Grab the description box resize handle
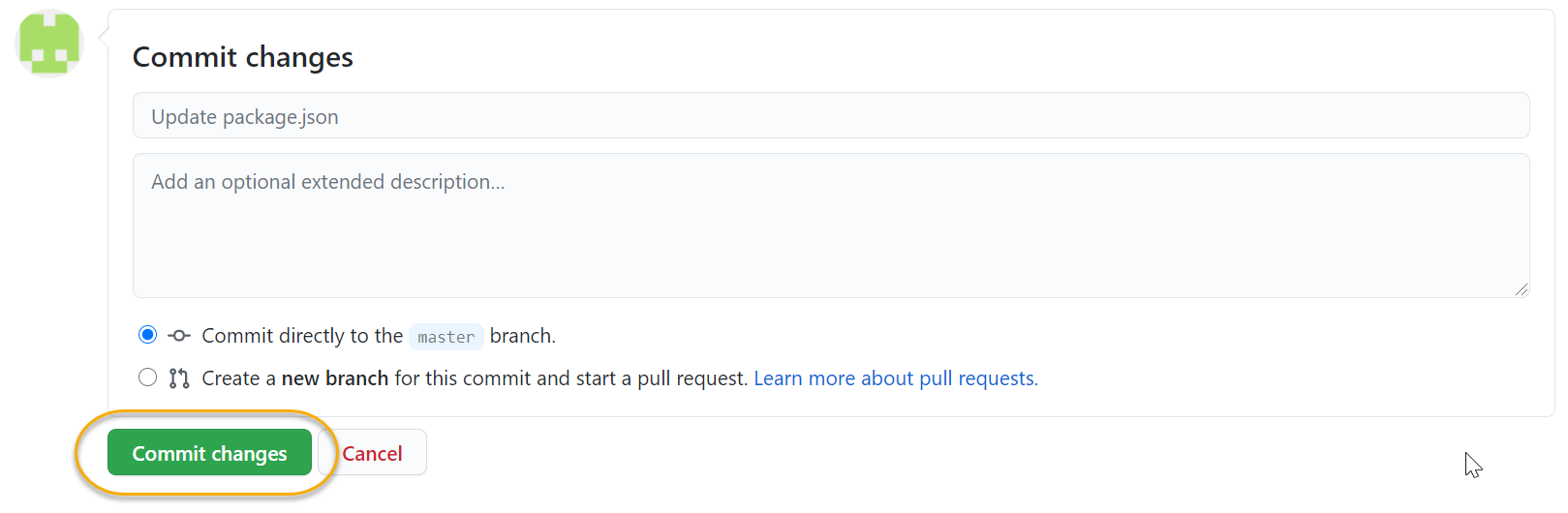The height and width of the screenshot is (513, 1568). point(1522,289)
